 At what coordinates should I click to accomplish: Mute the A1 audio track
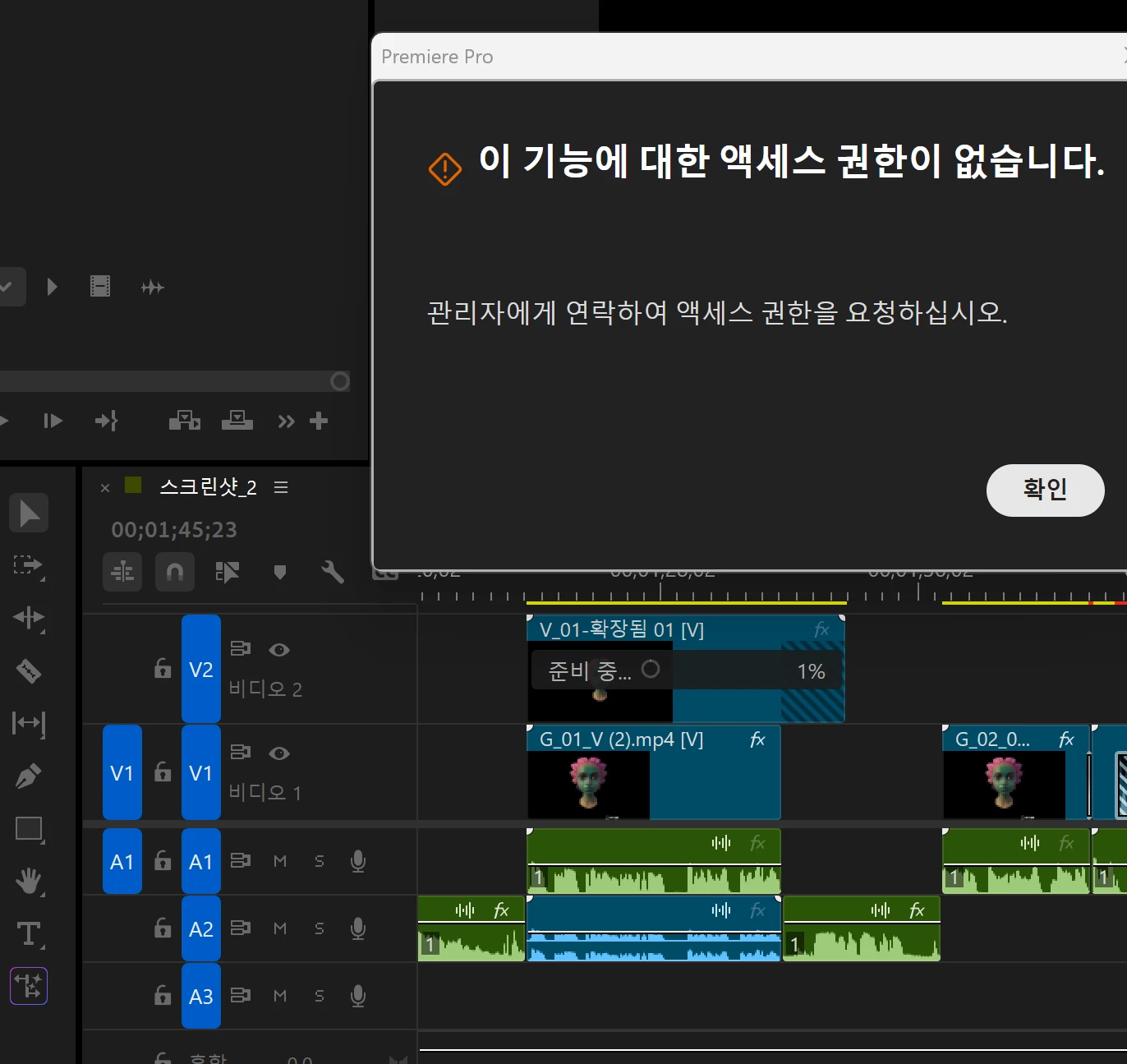(x=280, y=861)
